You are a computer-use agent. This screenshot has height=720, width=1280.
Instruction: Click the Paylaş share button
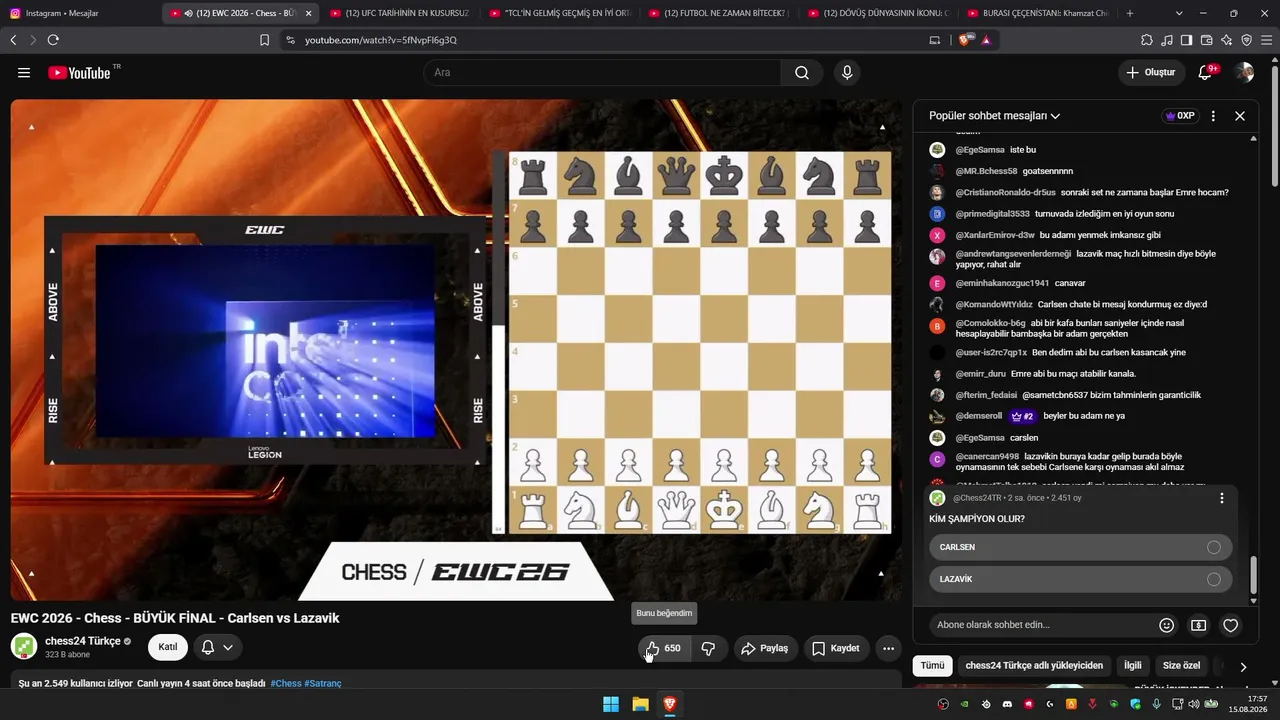pyautogui.click(x=765, y=648)
